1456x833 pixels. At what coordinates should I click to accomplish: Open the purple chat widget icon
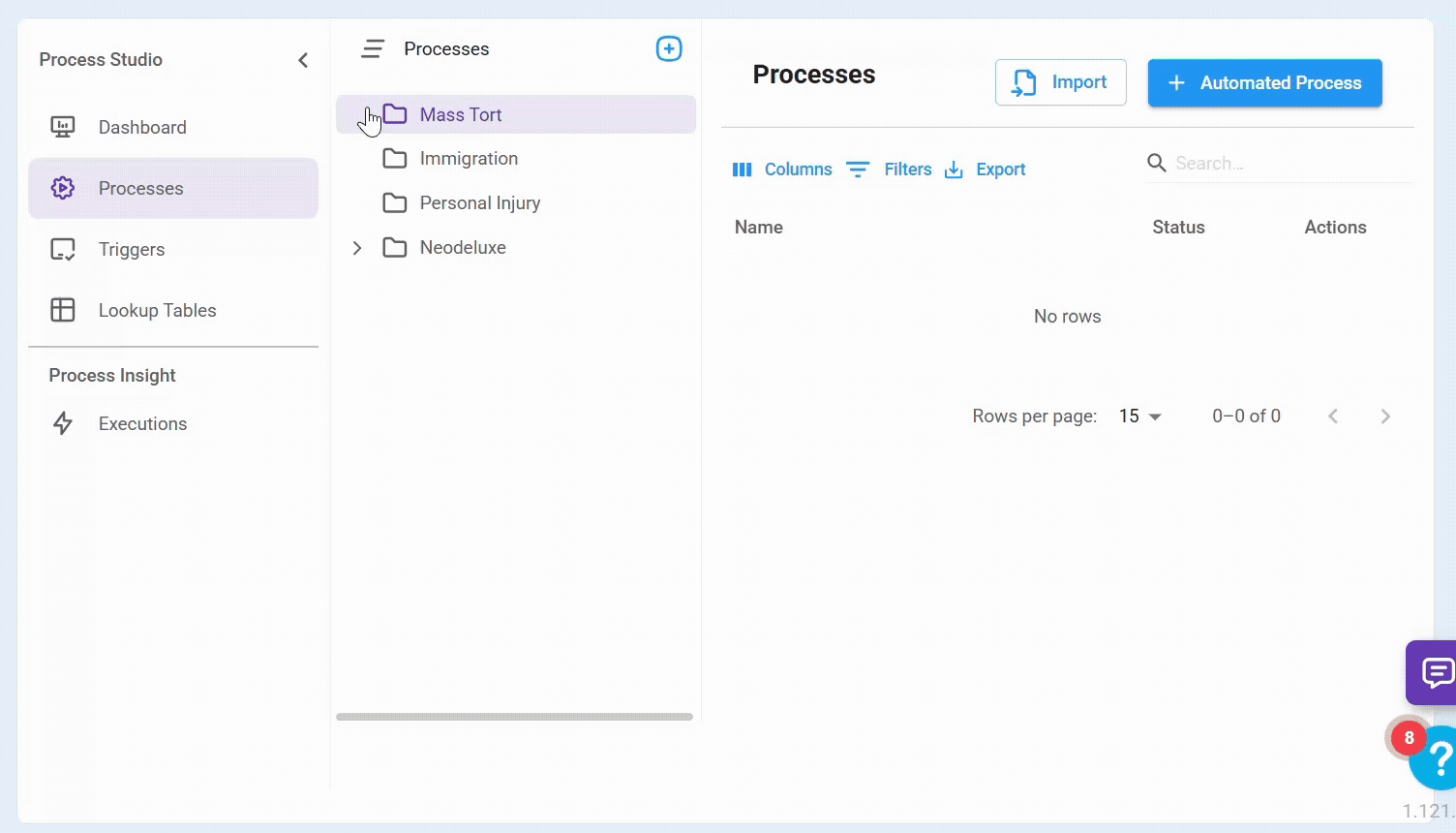tap(1436, 671)
